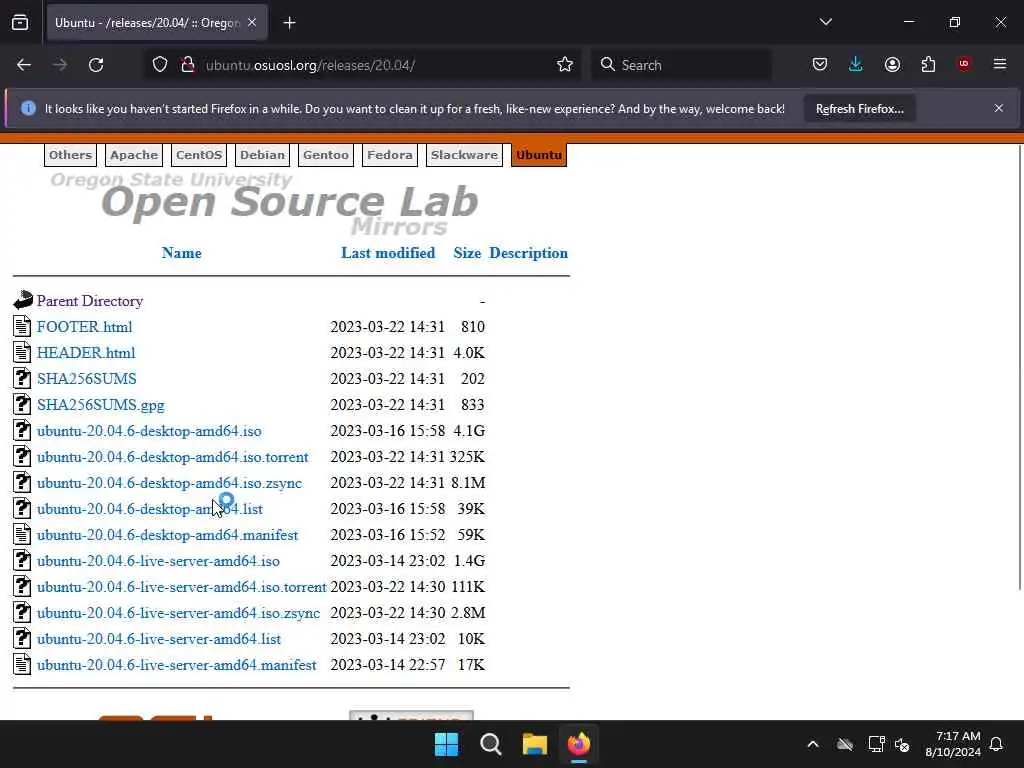The width and height of the screenshot is (1024, 768).
Task: Click the file icon beside FOOTER.html
Action: [22, 326]
